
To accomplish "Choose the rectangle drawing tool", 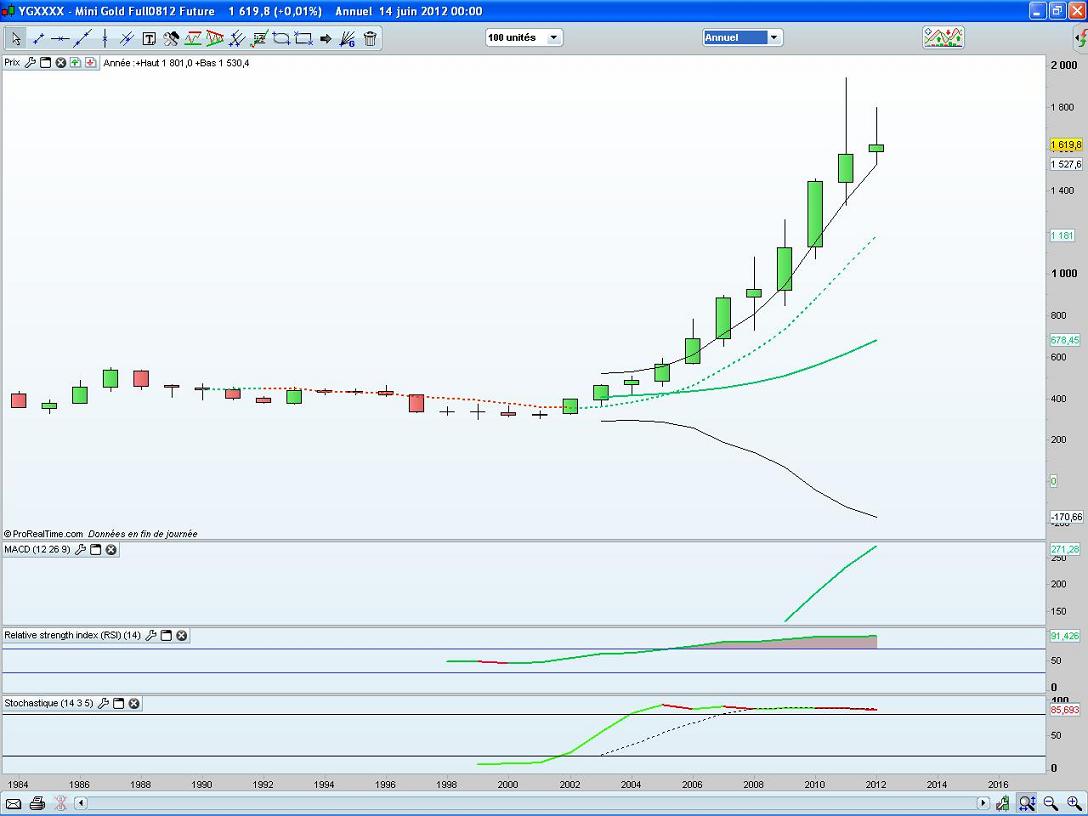I will tap(304, 39).
